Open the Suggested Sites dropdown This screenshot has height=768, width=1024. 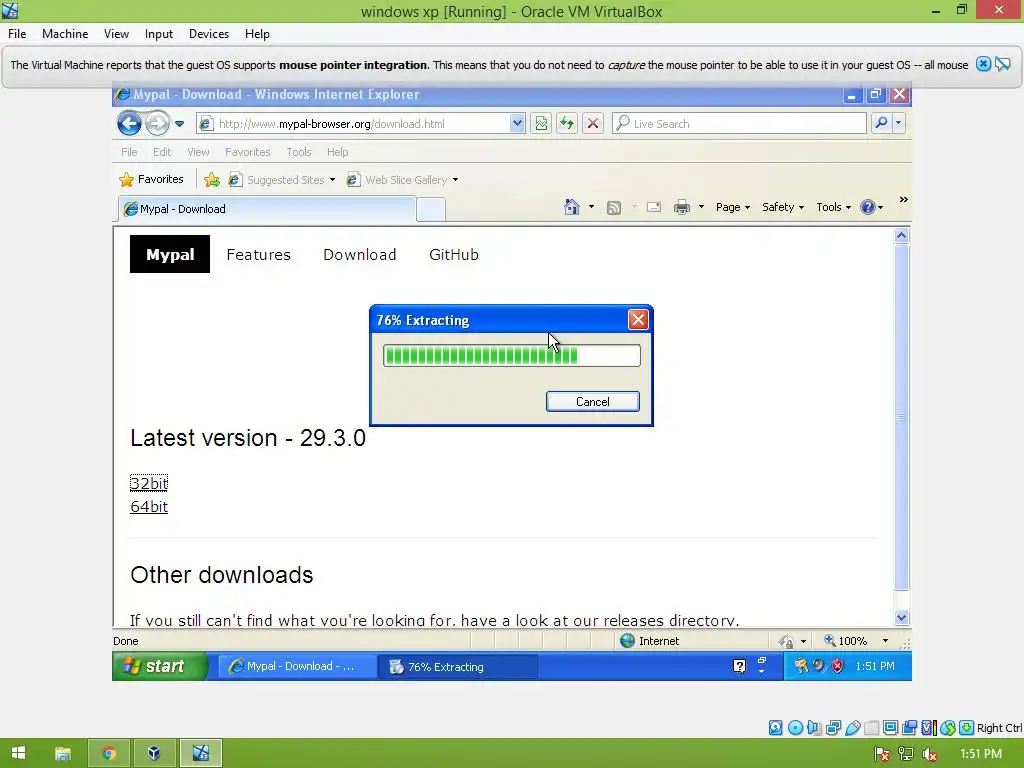[332, 180]
